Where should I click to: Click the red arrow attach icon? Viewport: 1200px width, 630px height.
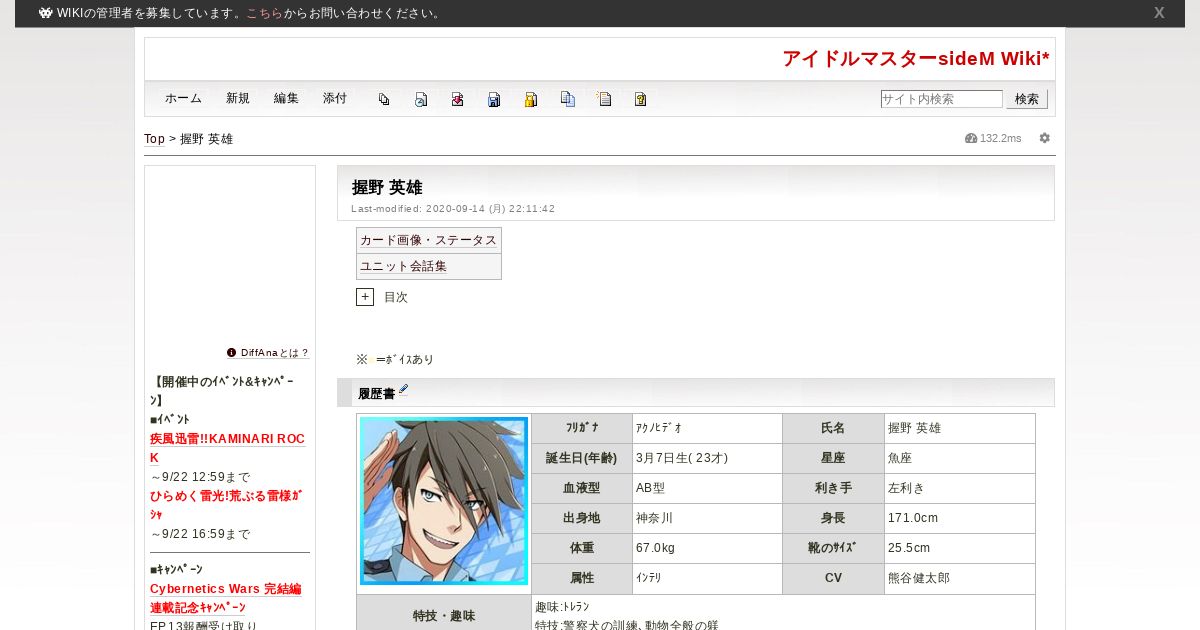tap(457, 99)
